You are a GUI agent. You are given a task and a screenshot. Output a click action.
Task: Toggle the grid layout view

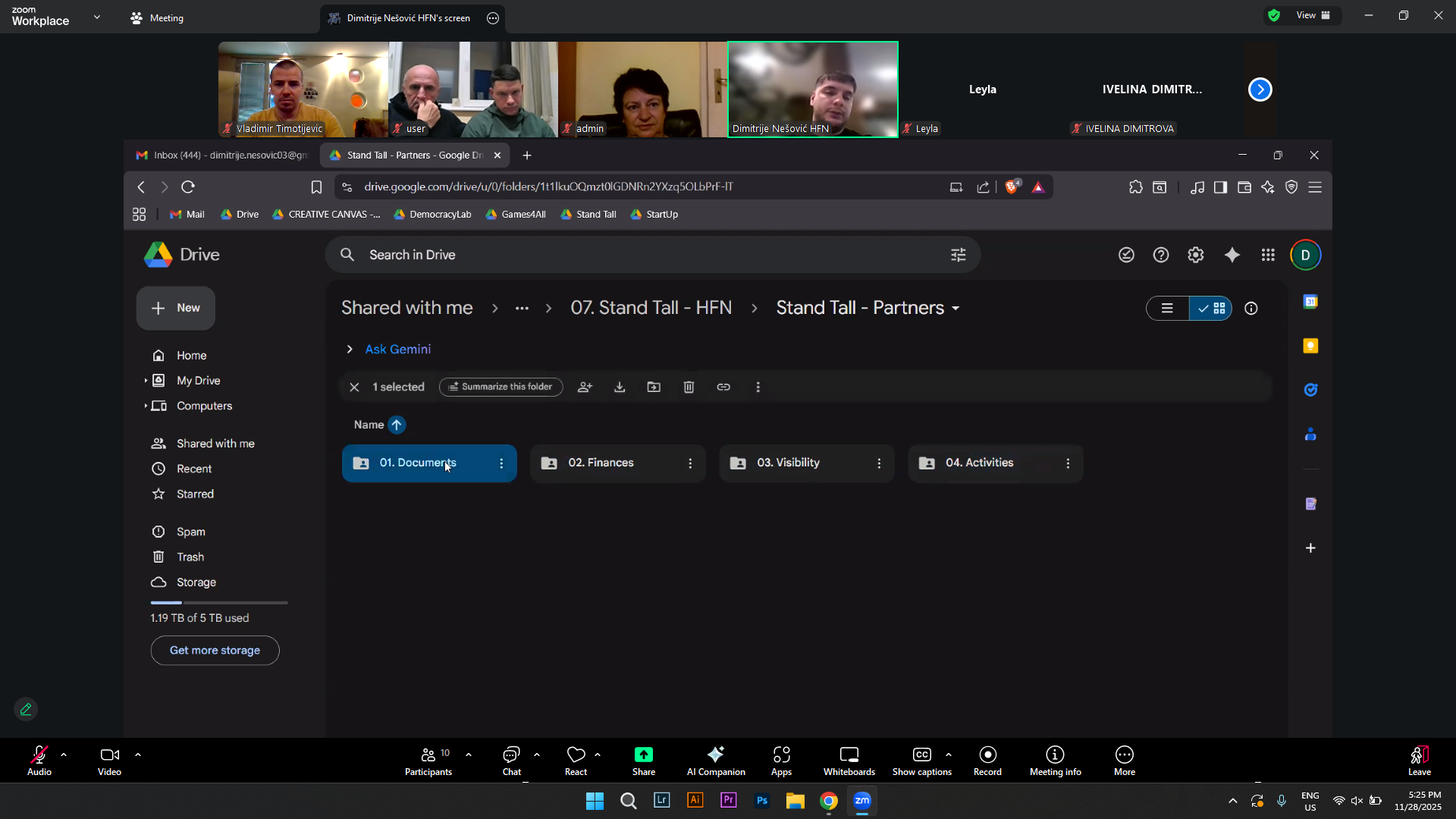1212,308
